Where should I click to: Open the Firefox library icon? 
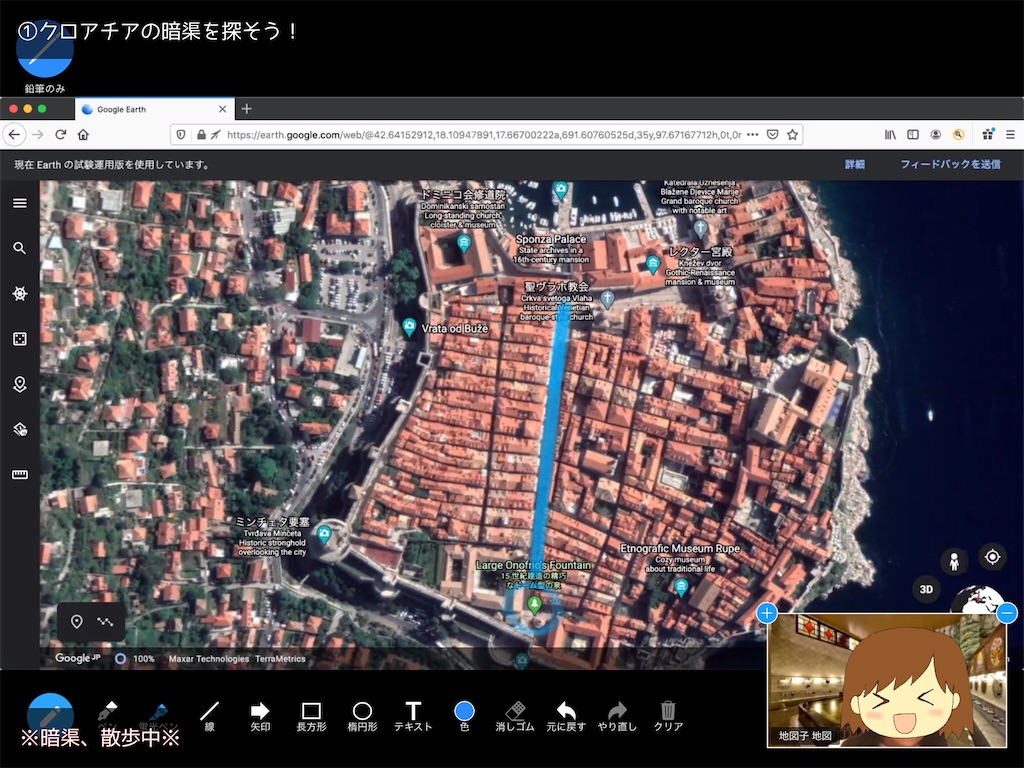(890, 135)
